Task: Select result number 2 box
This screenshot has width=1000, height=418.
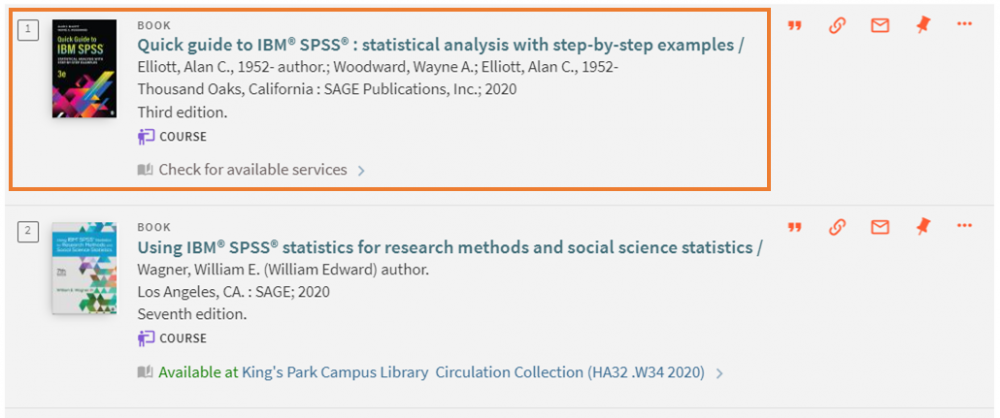Action: [x=28, y=231]
